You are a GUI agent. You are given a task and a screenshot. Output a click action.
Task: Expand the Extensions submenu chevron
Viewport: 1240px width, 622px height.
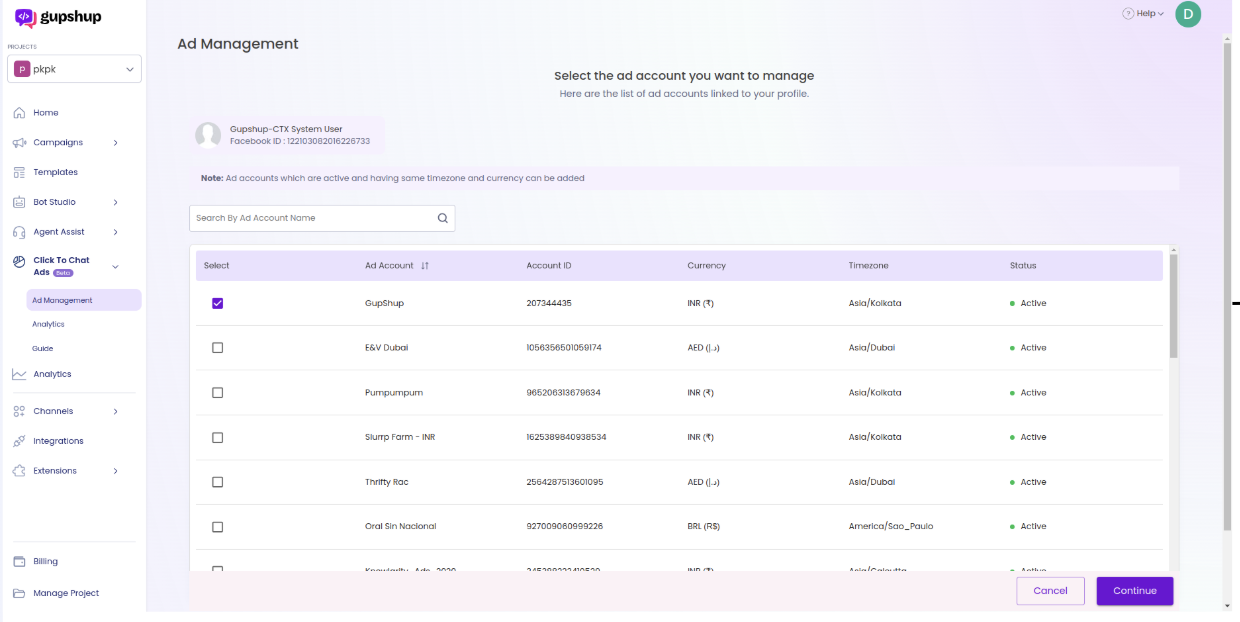(x=115, y=471)
